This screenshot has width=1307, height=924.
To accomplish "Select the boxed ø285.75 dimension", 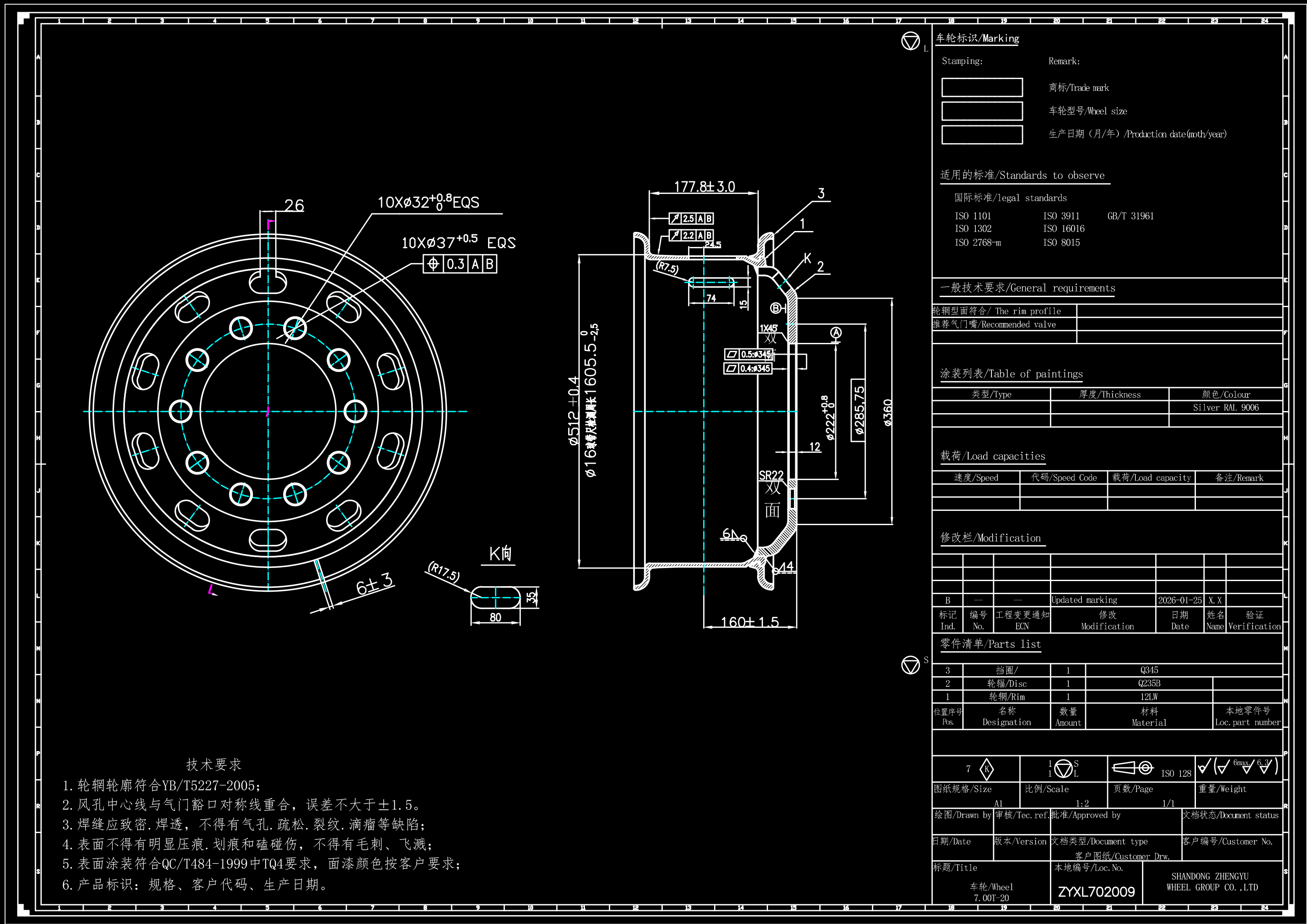I will pyautogui.click(x=858, y=410).
